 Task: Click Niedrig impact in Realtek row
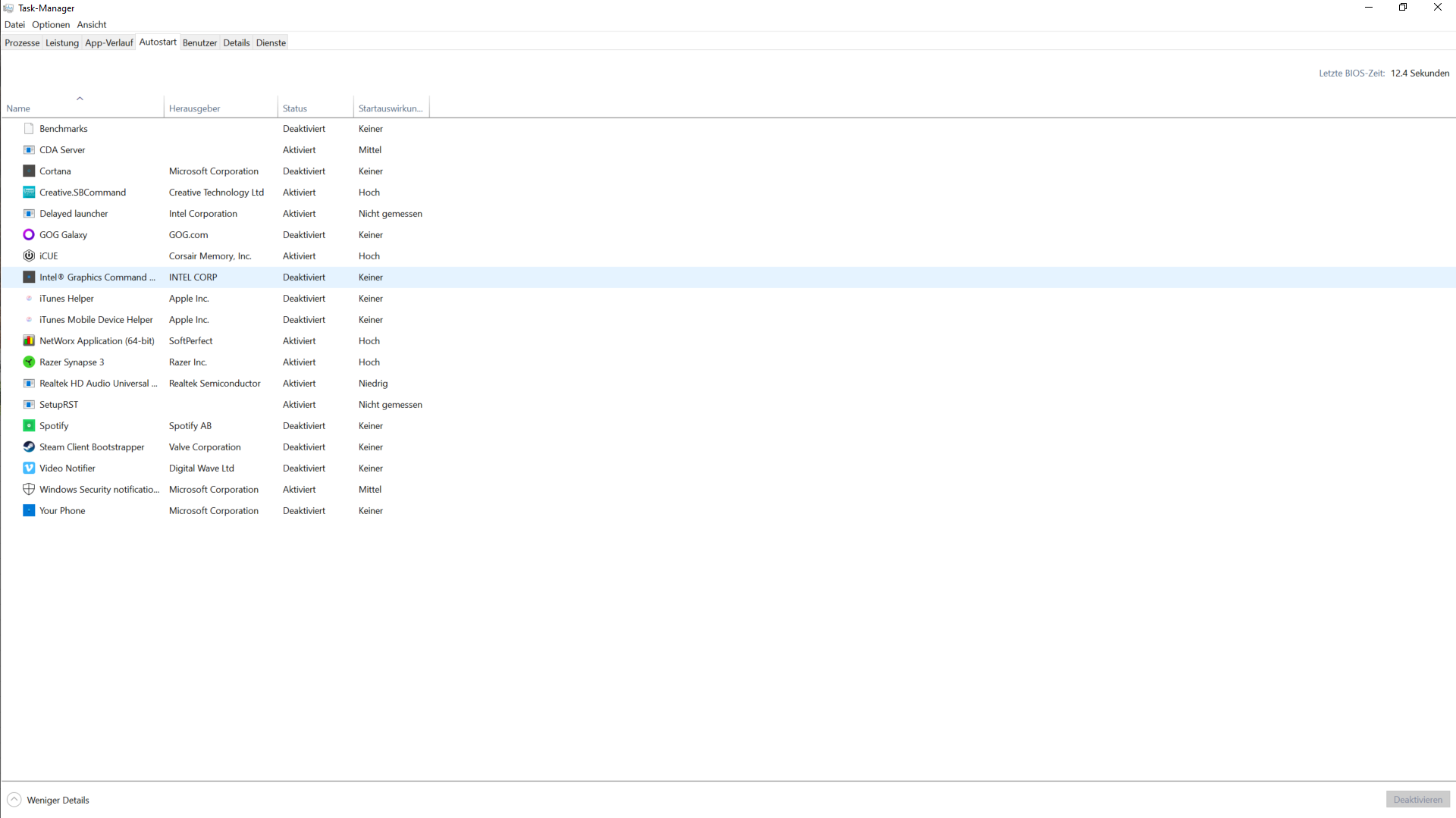pos(373,384)
